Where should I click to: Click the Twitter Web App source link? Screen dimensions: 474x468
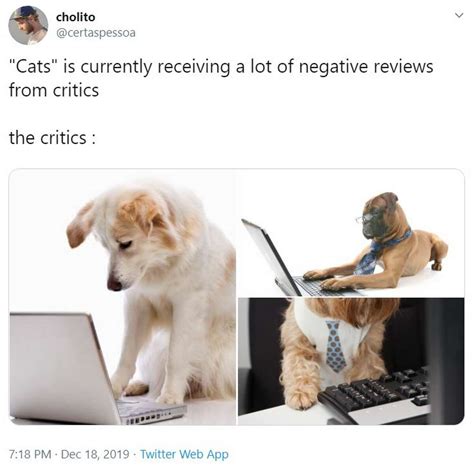click(184, 454)
